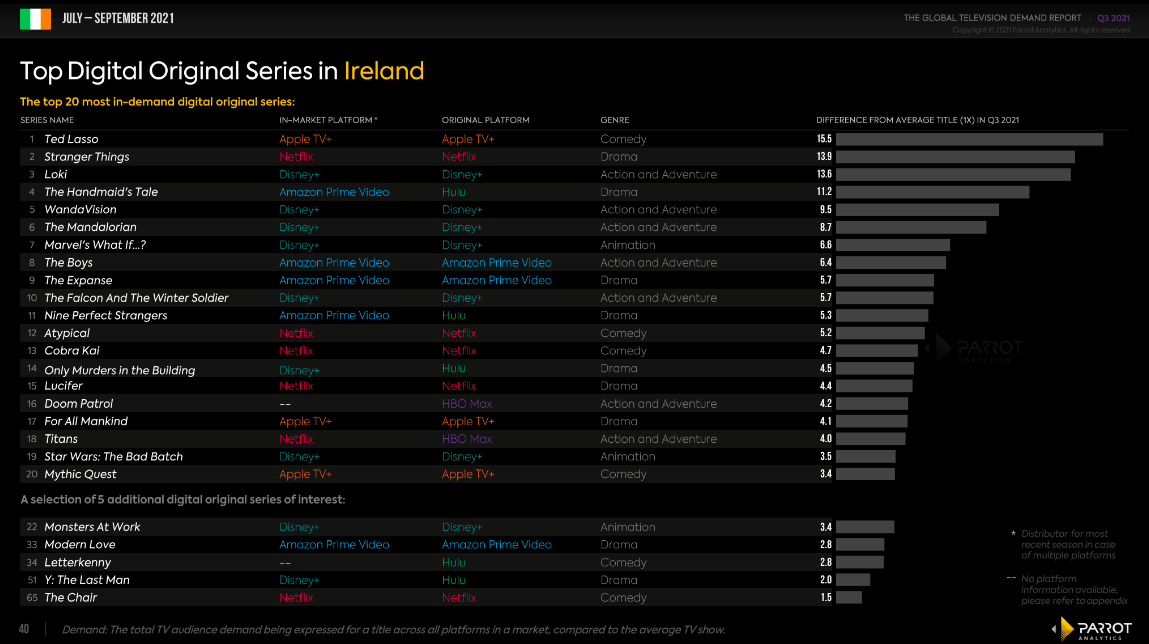
Task: Click 'The Chair' series name
Action: 70,598
